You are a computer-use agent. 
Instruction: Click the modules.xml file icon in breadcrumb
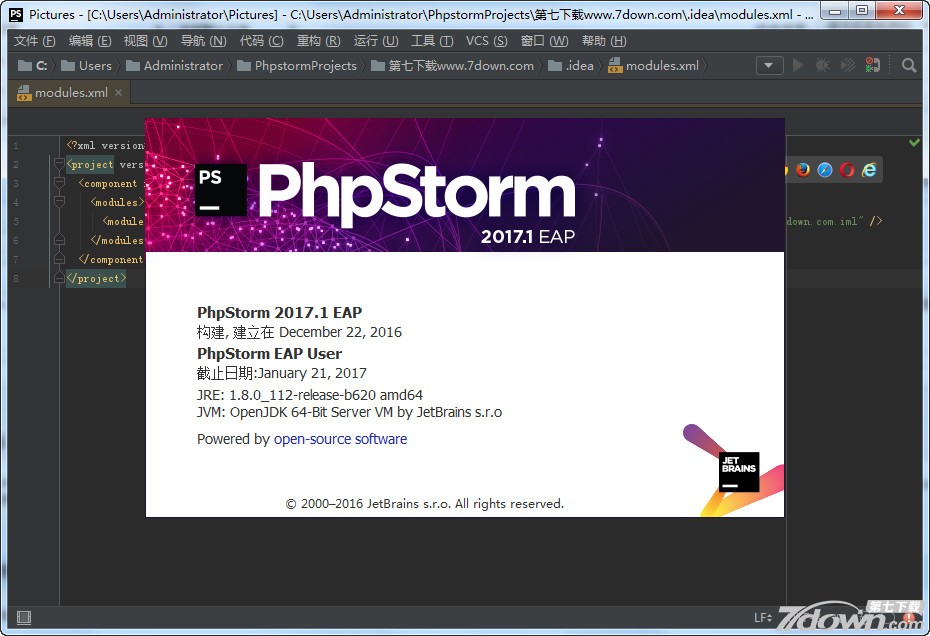click(615, 65)
